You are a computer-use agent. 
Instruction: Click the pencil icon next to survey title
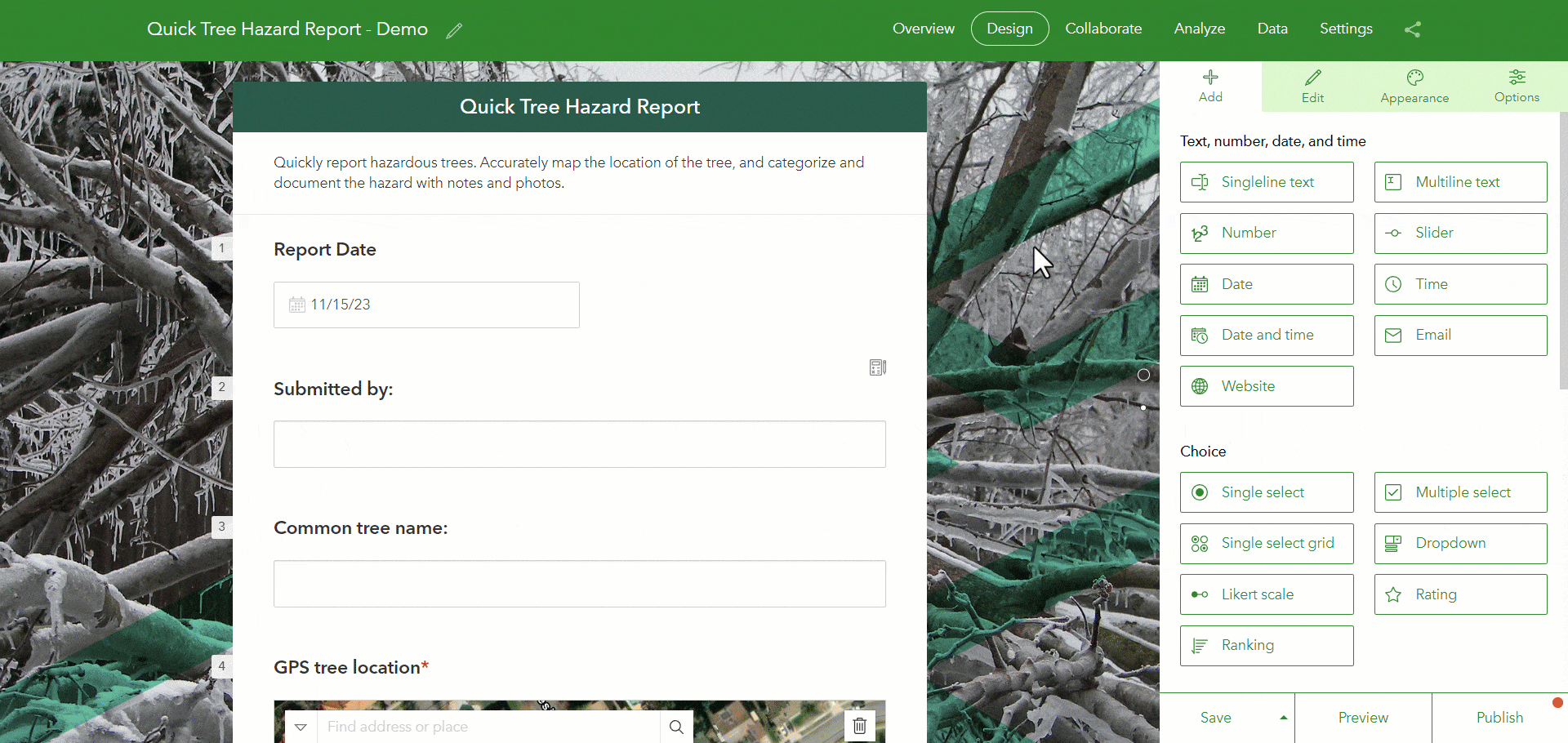[x=455, y=30]
